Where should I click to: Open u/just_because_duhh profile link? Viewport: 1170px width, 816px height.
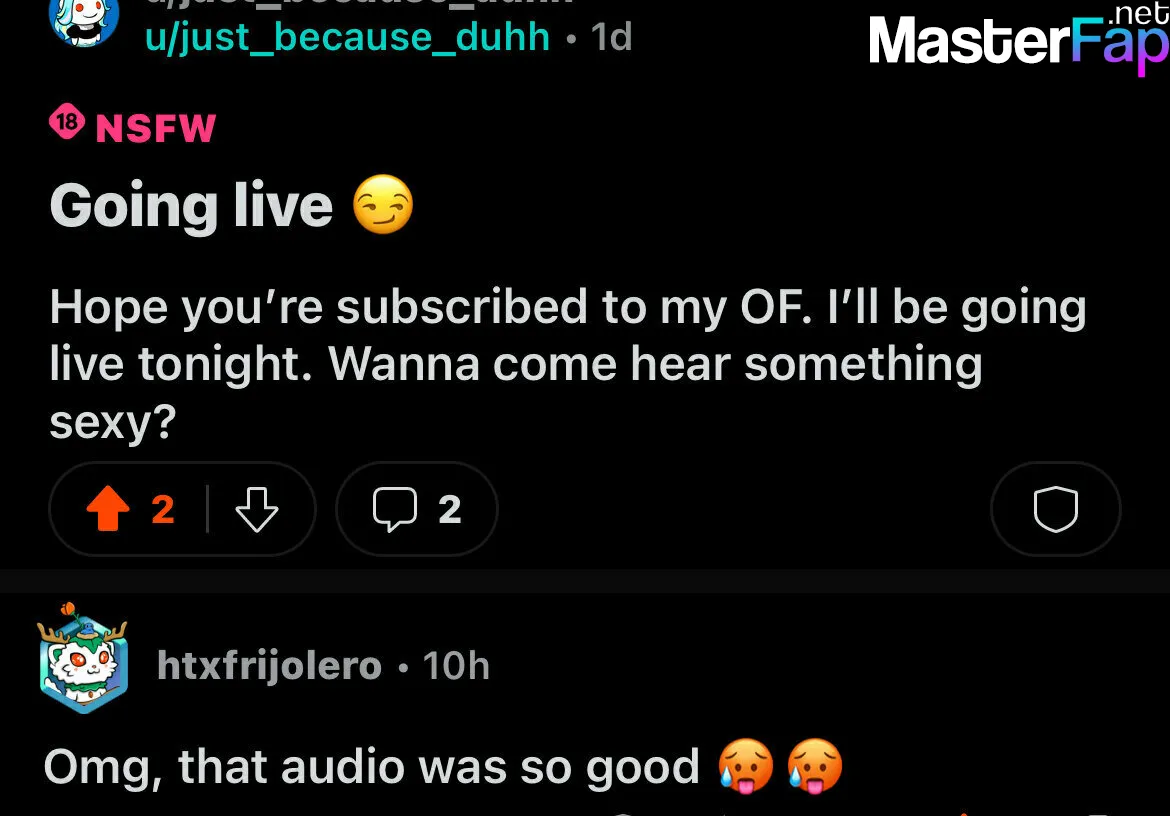click(x=348, y=37)
